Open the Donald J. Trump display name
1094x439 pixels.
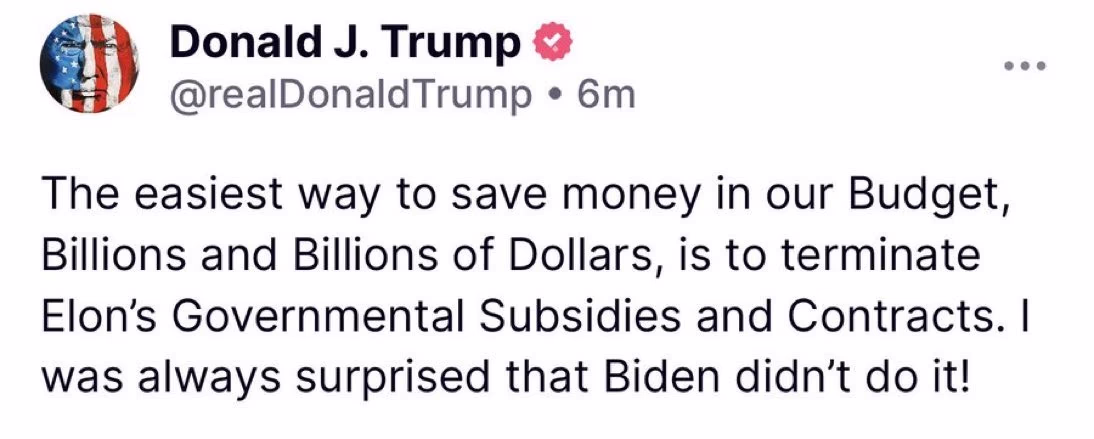coord(345,43)
